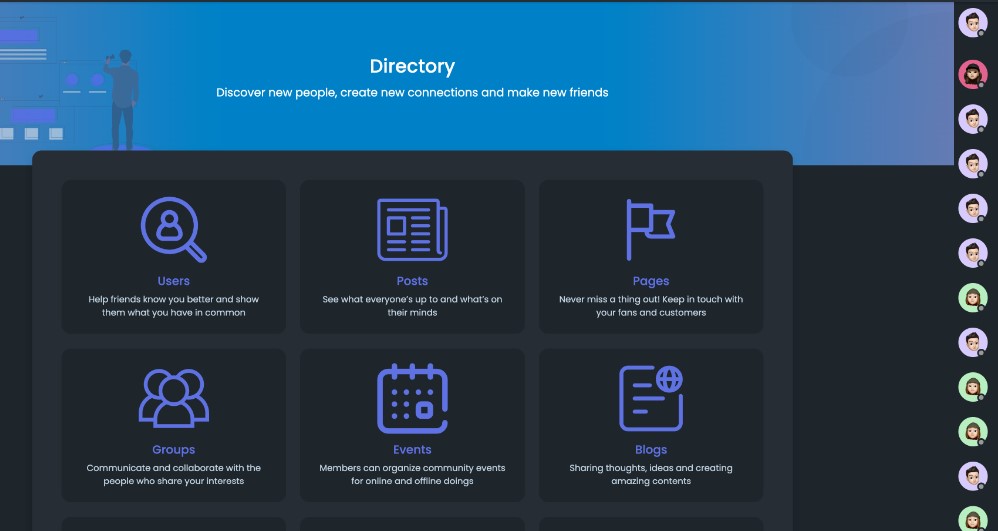Open the first green-background avatar in sidebar
This screenshot has width=998, height=531.
pos(972,298)
